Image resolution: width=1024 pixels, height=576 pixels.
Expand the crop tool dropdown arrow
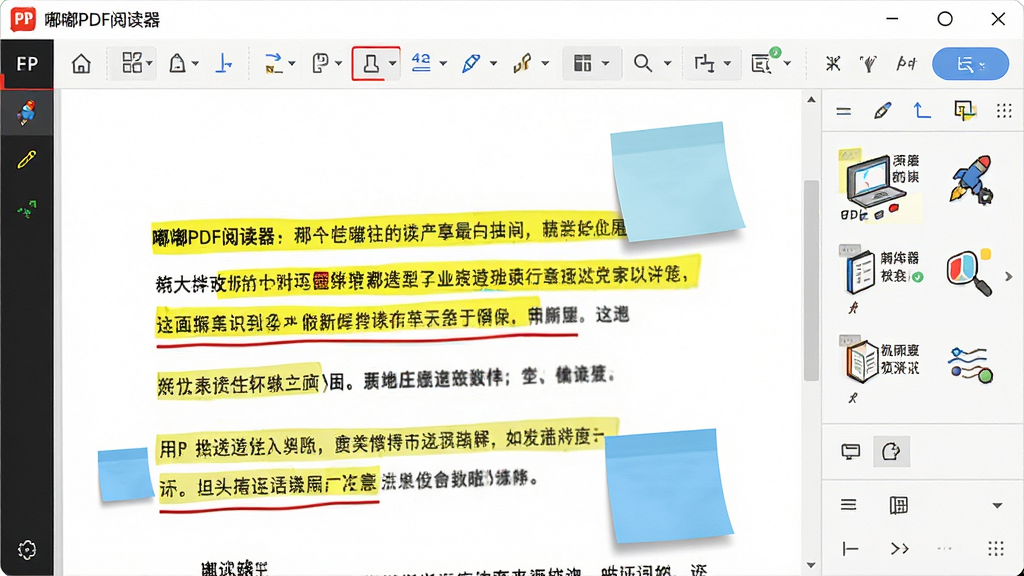click(x=727, y=63)
